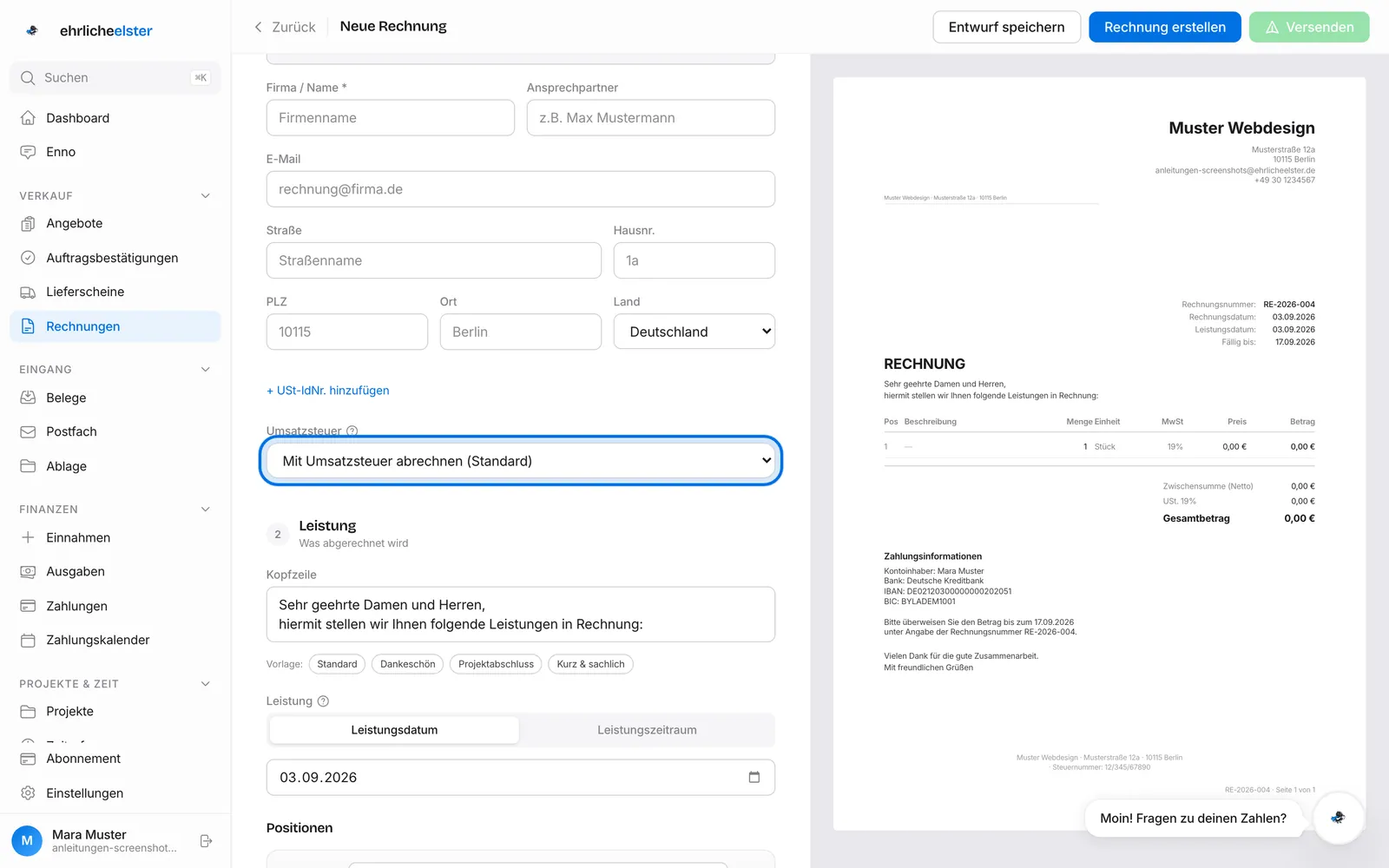Screen dimensions: 1389x868
Task: Open Rechnungen in sidebar
Action: (x=115, y=326)
